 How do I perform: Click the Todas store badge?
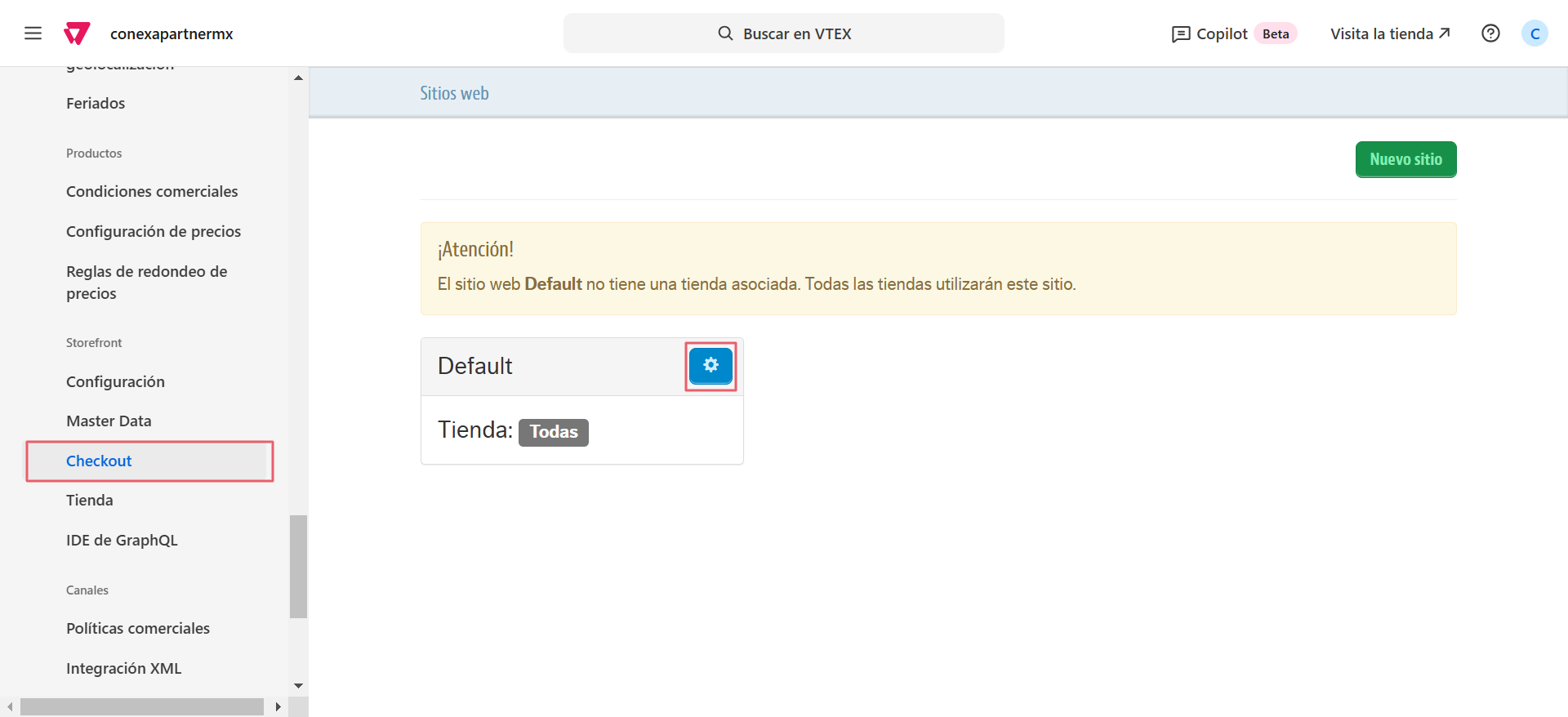pos(554,432)
